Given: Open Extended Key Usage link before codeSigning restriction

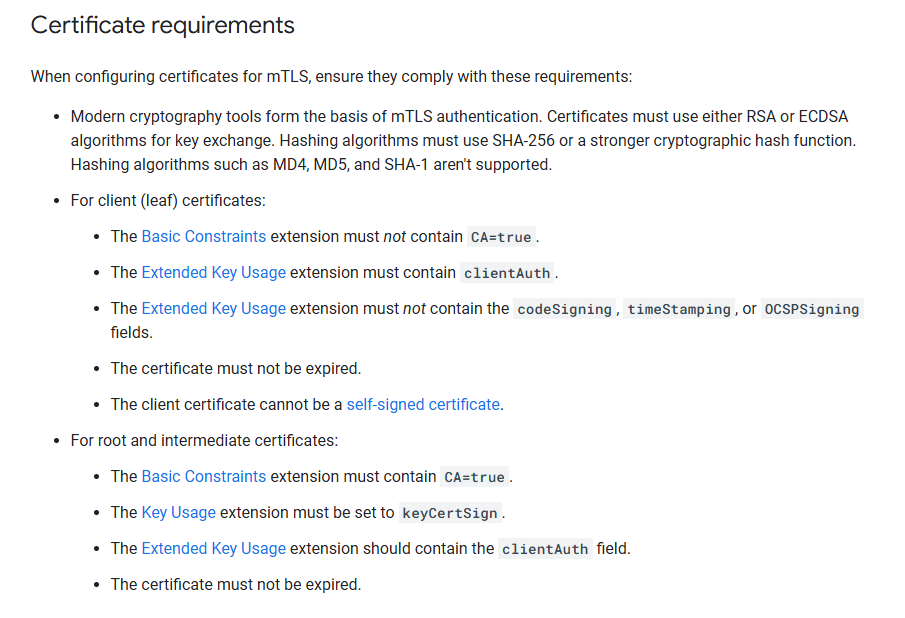Looking at the screenshot, I should point(214,309).
